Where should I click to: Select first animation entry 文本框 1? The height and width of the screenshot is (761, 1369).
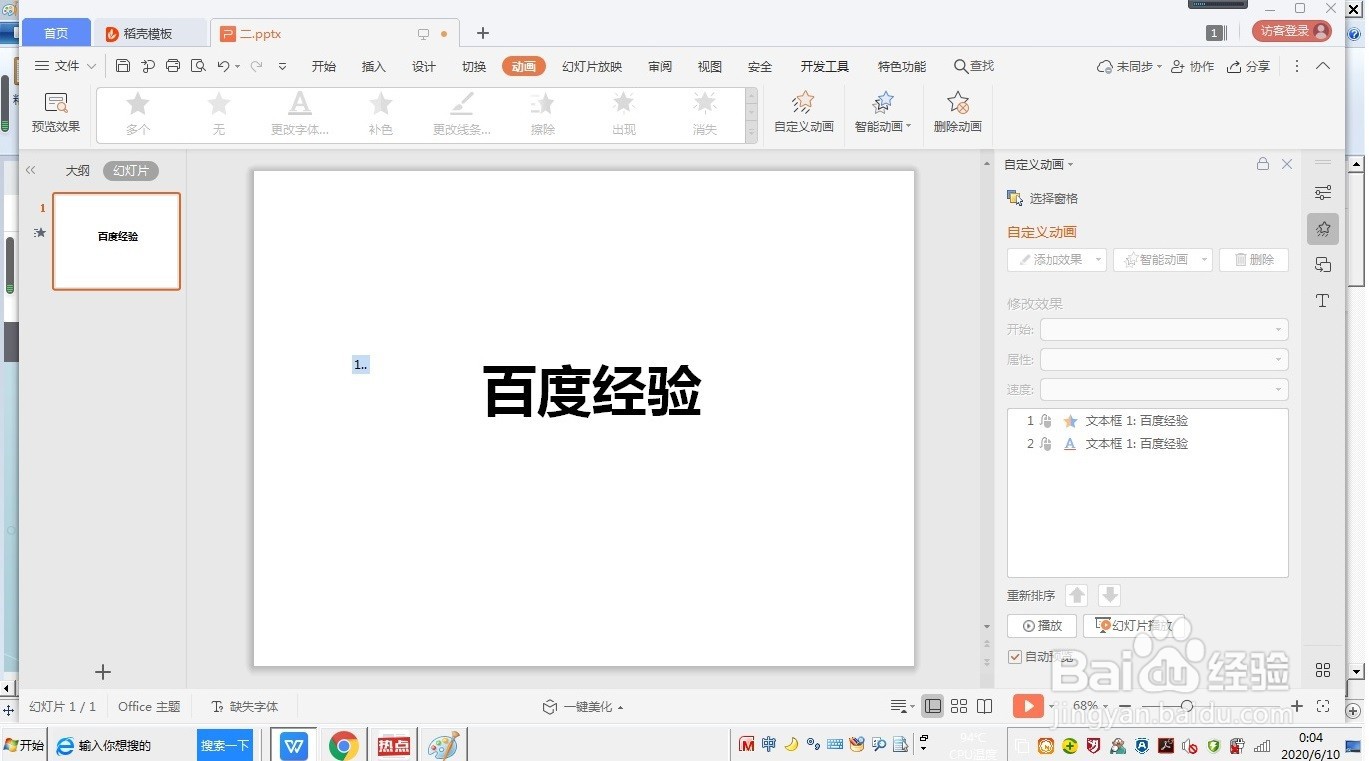point(1147,421)
